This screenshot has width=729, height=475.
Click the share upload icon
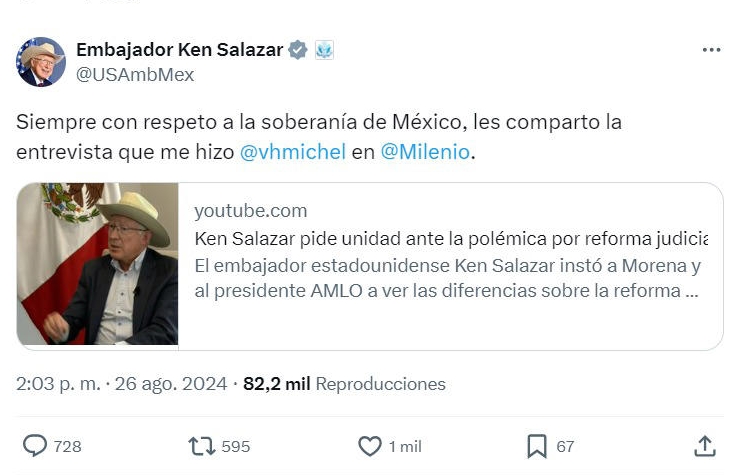(705, 446)
